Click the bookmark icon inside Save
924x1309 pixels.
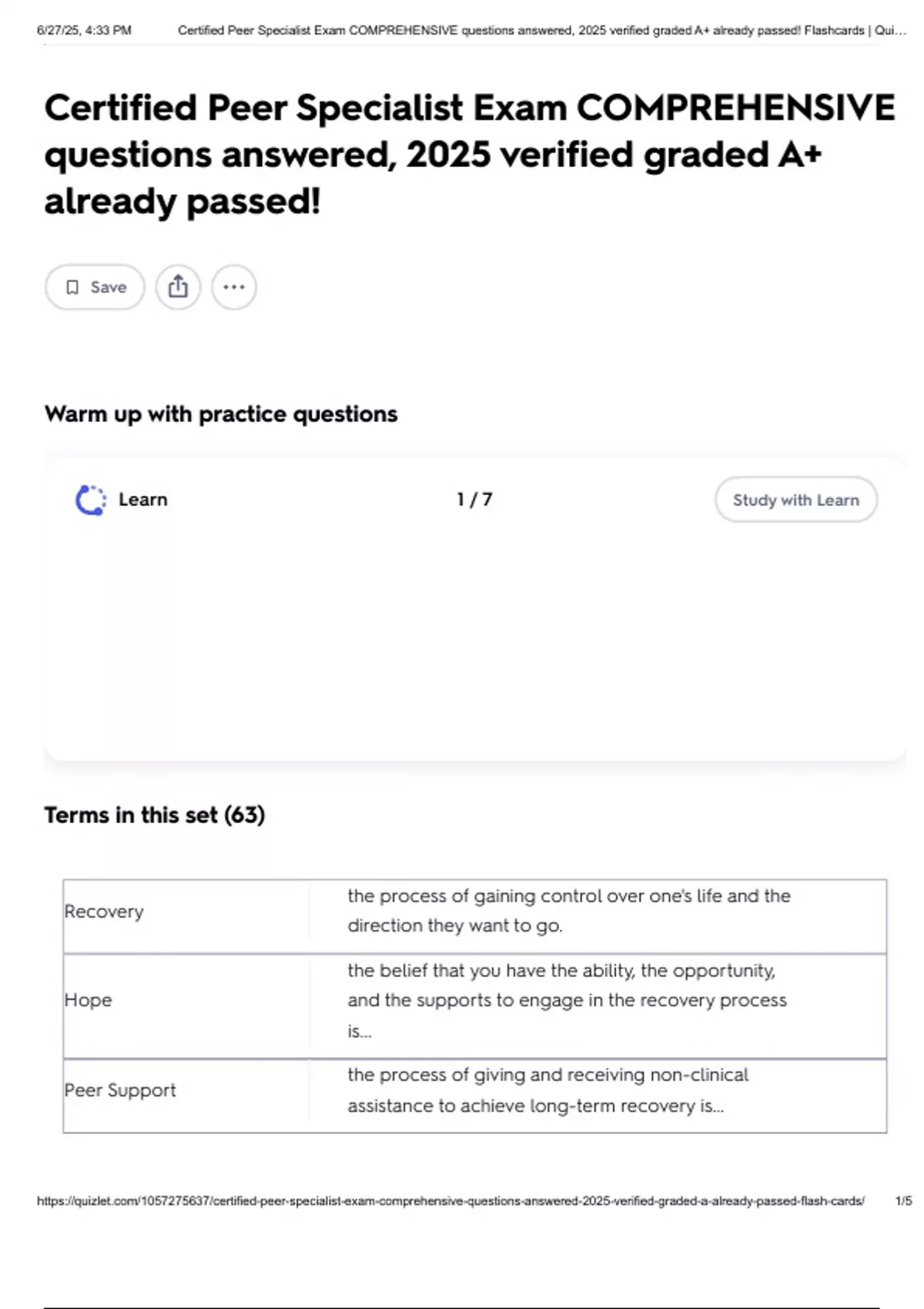pyautogui.click(x=72, y=287)
